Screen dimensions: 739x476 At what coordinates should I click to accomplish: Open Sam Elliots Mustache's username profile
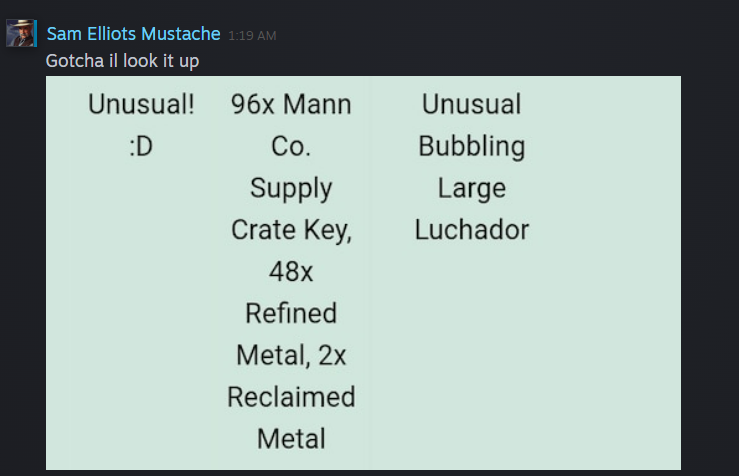[x=133, y=34]
